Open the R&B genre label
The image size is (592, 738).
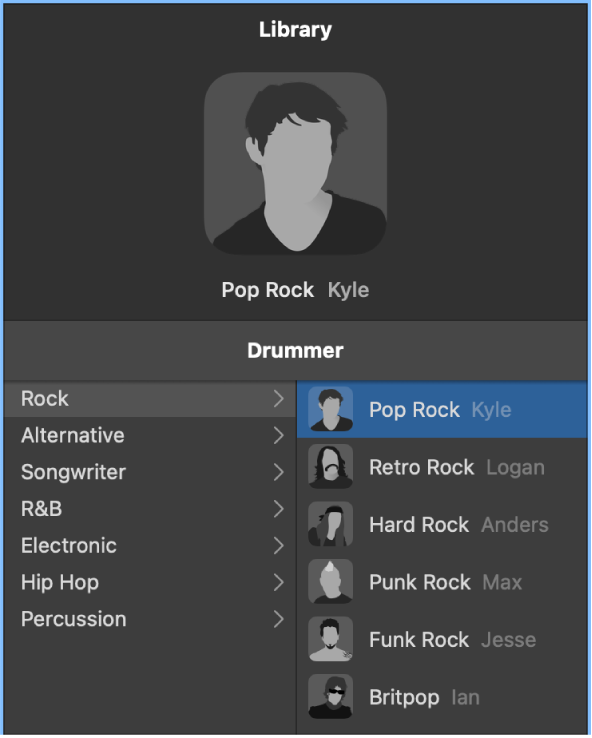41,509
